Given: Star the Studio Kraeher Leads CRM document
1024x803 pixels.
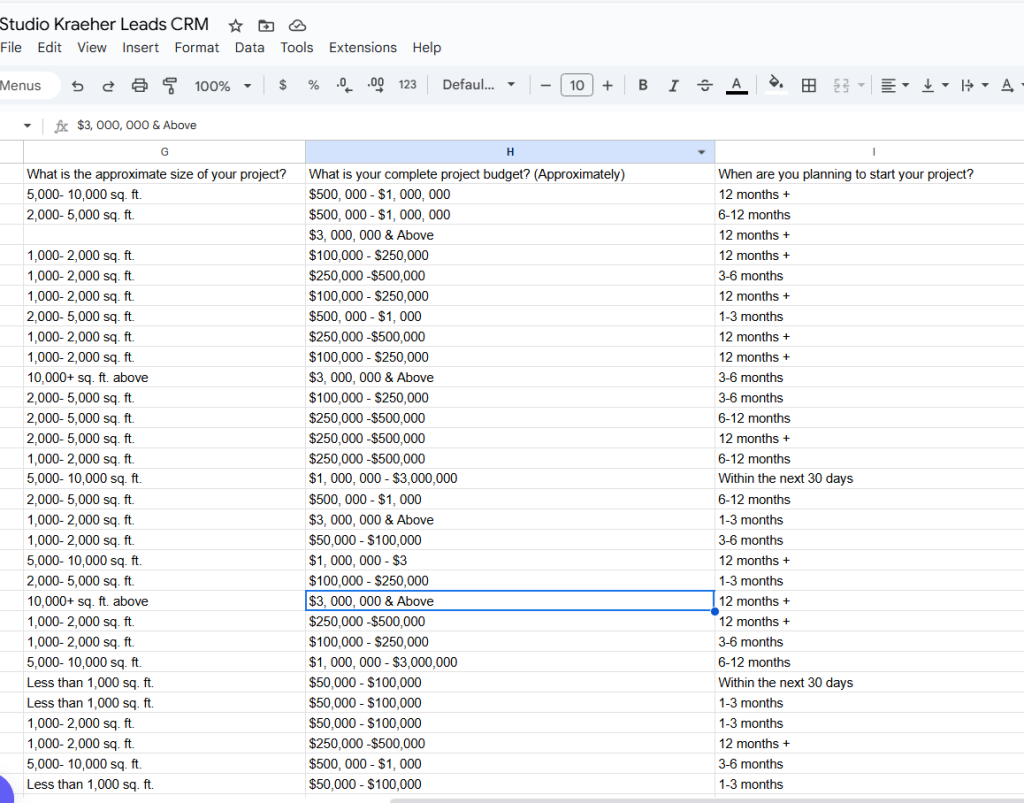Looking at the screenshot, I should coord(235,25).
